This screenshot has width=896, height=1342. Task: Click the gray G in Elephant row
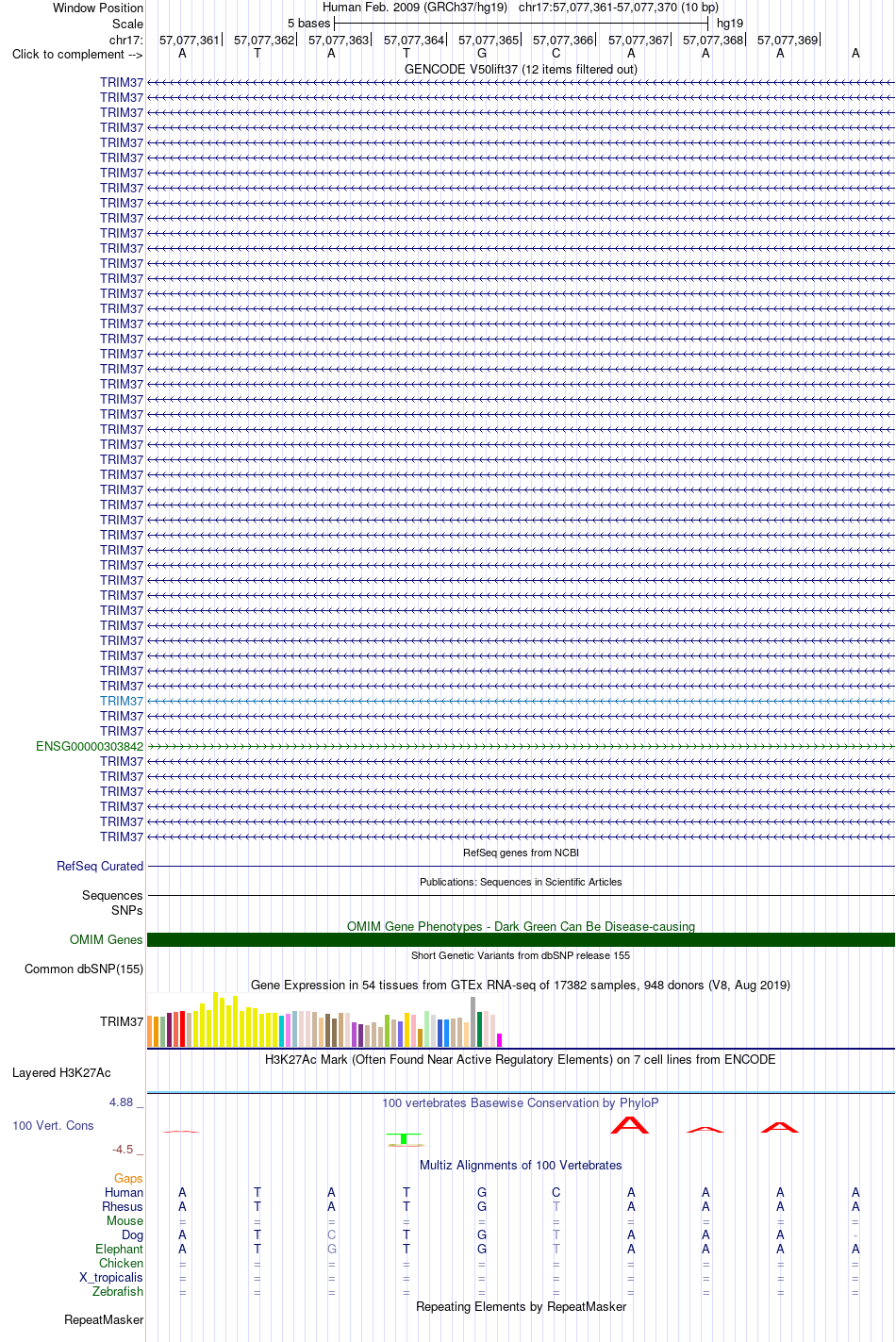point(331,1249)
